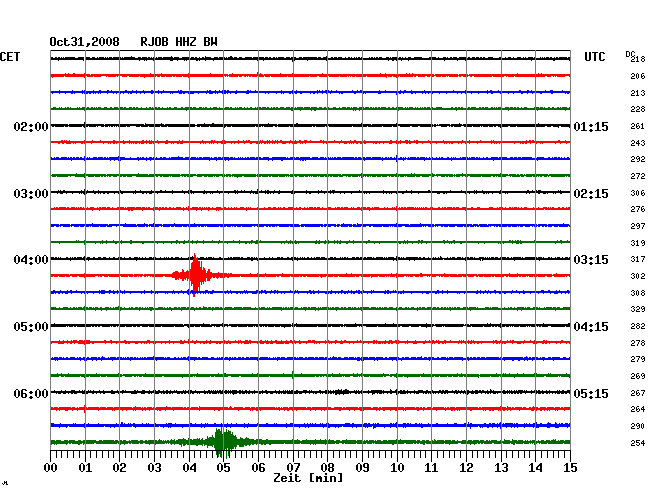Click the DC offset value 264

pyautogui.click(x=638, y=409)
